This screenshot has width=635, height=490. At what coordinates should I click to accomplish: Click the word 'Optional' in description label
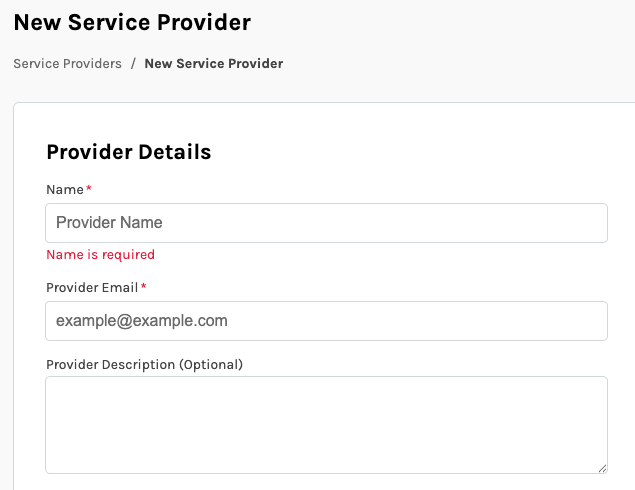[211, 364]
